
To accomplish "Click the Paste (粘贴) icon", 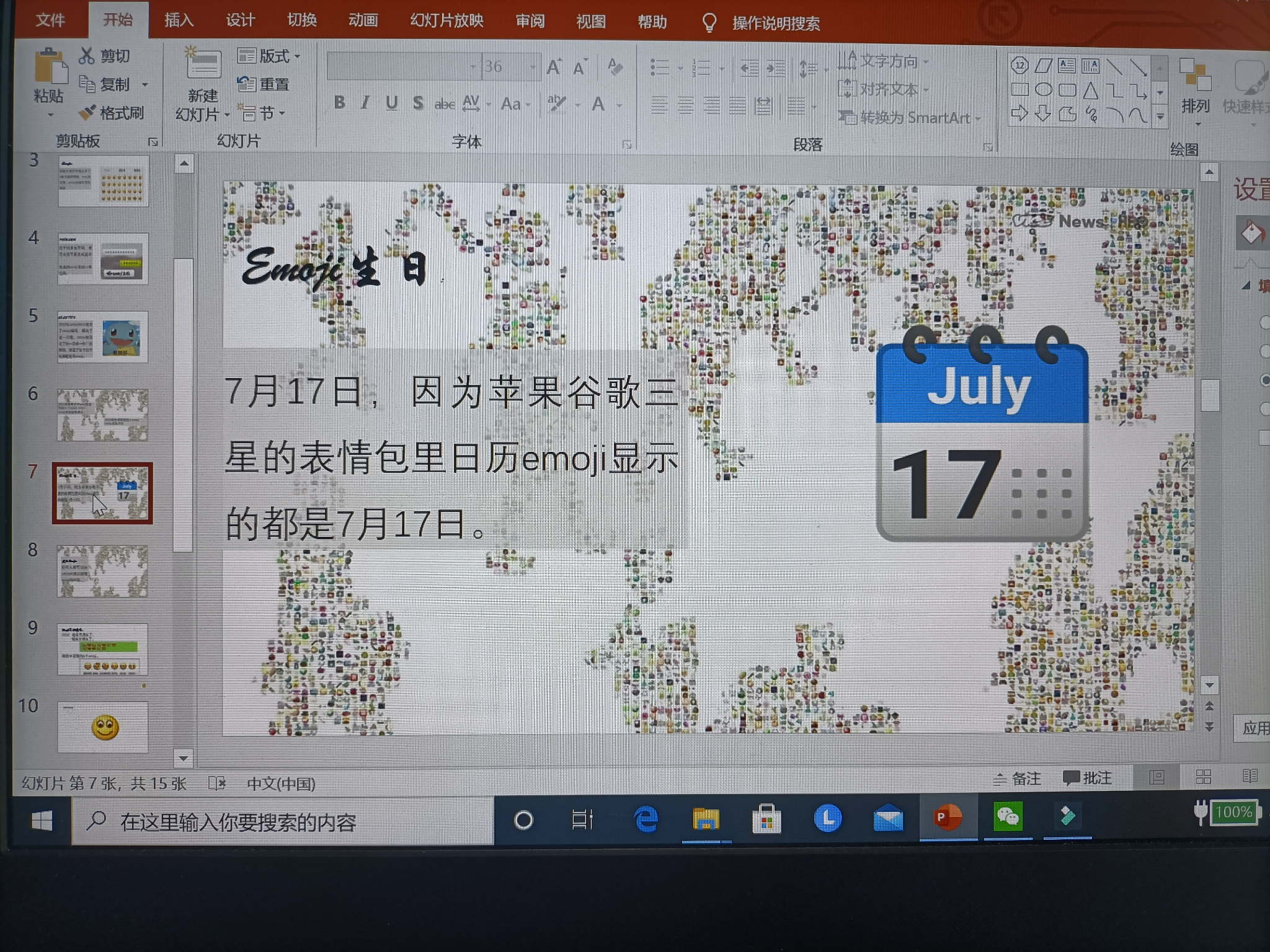I will click(50, 67).
